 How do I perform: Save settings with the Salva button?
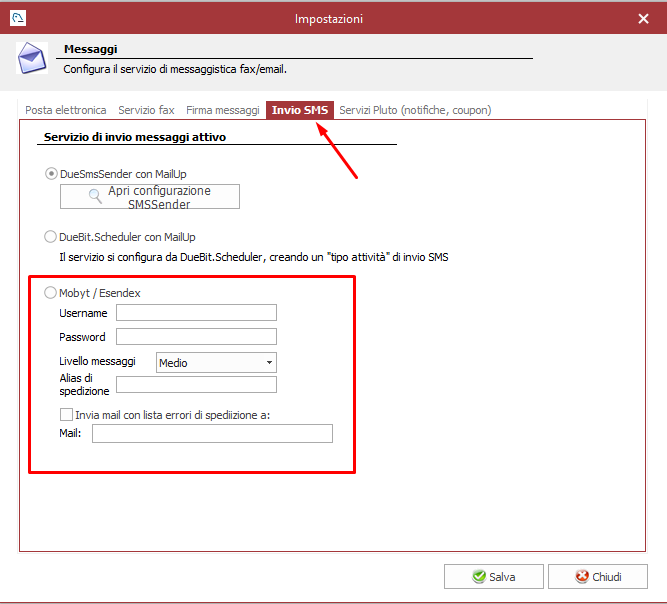[x=494, y=577]
